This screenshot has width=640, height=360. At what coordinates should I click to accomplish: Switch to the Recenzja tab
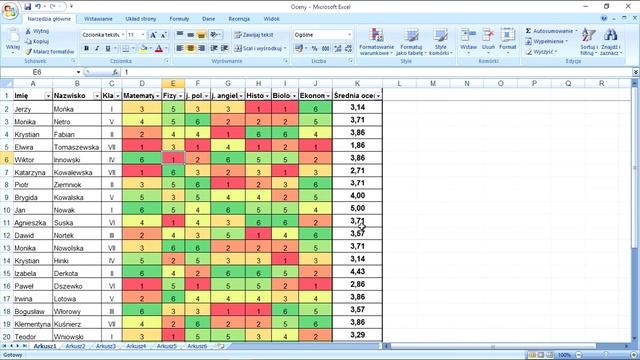[x=239, y=19]
